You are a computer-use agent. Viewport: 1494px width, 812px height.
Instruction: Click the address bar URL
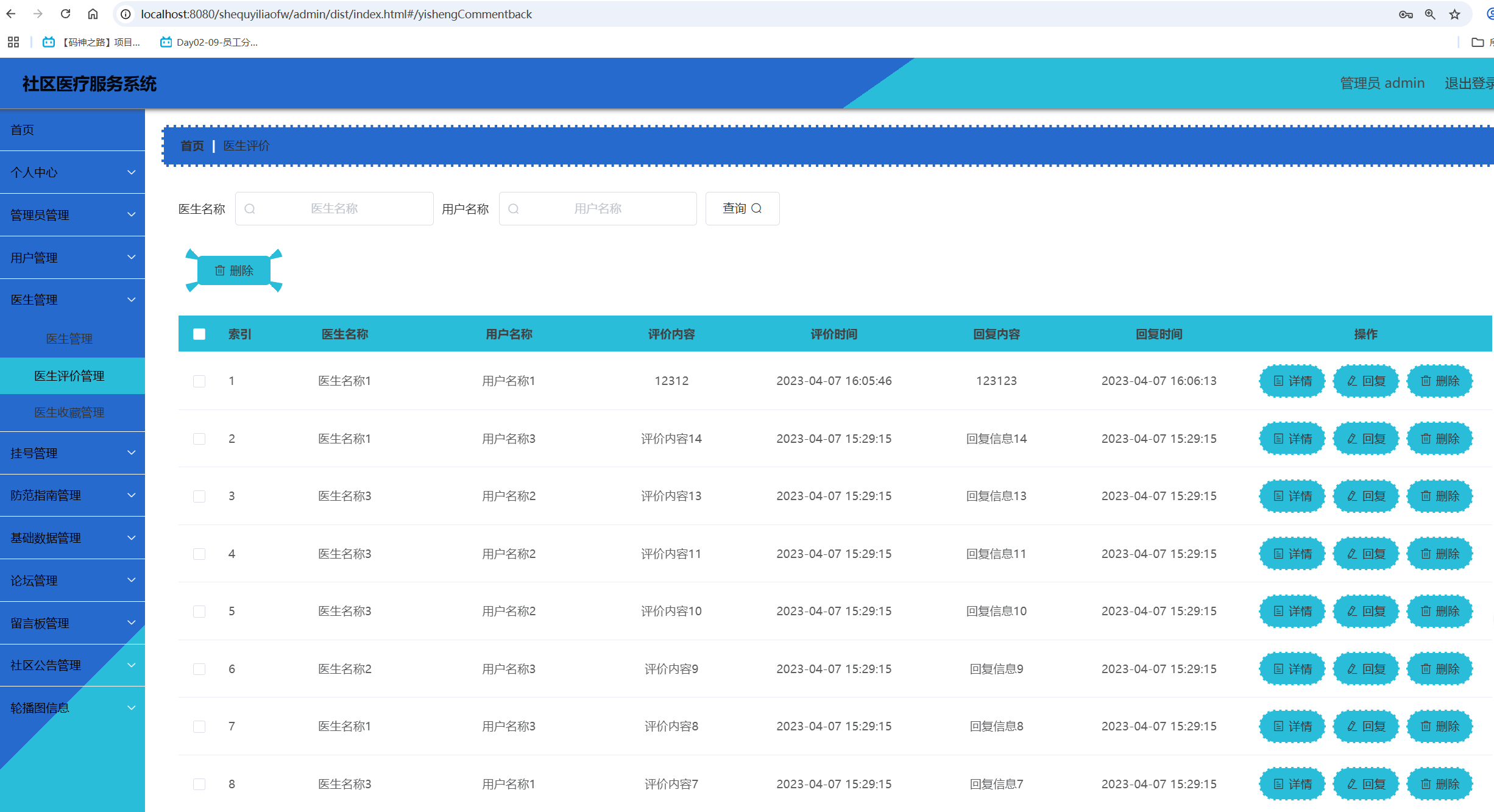coord(336,14)
